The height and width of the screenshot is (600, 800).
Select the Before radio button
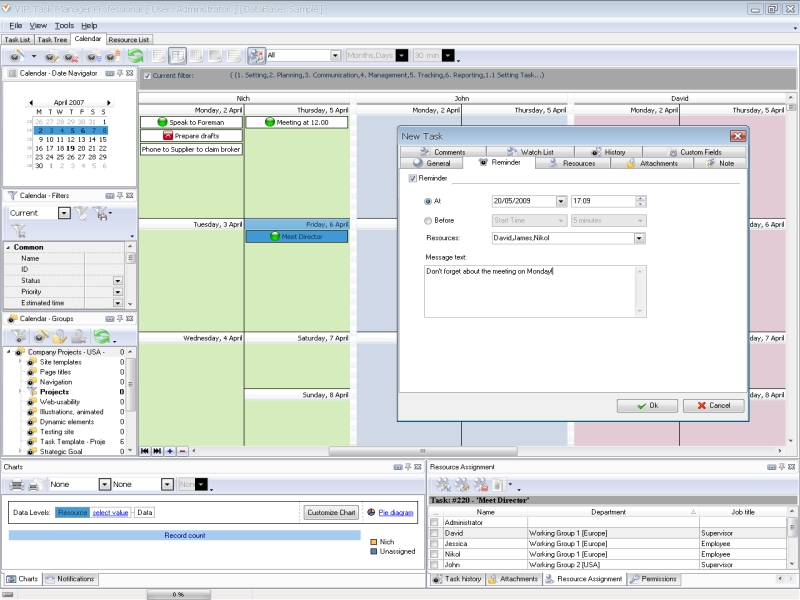click(x=429, y=220)
